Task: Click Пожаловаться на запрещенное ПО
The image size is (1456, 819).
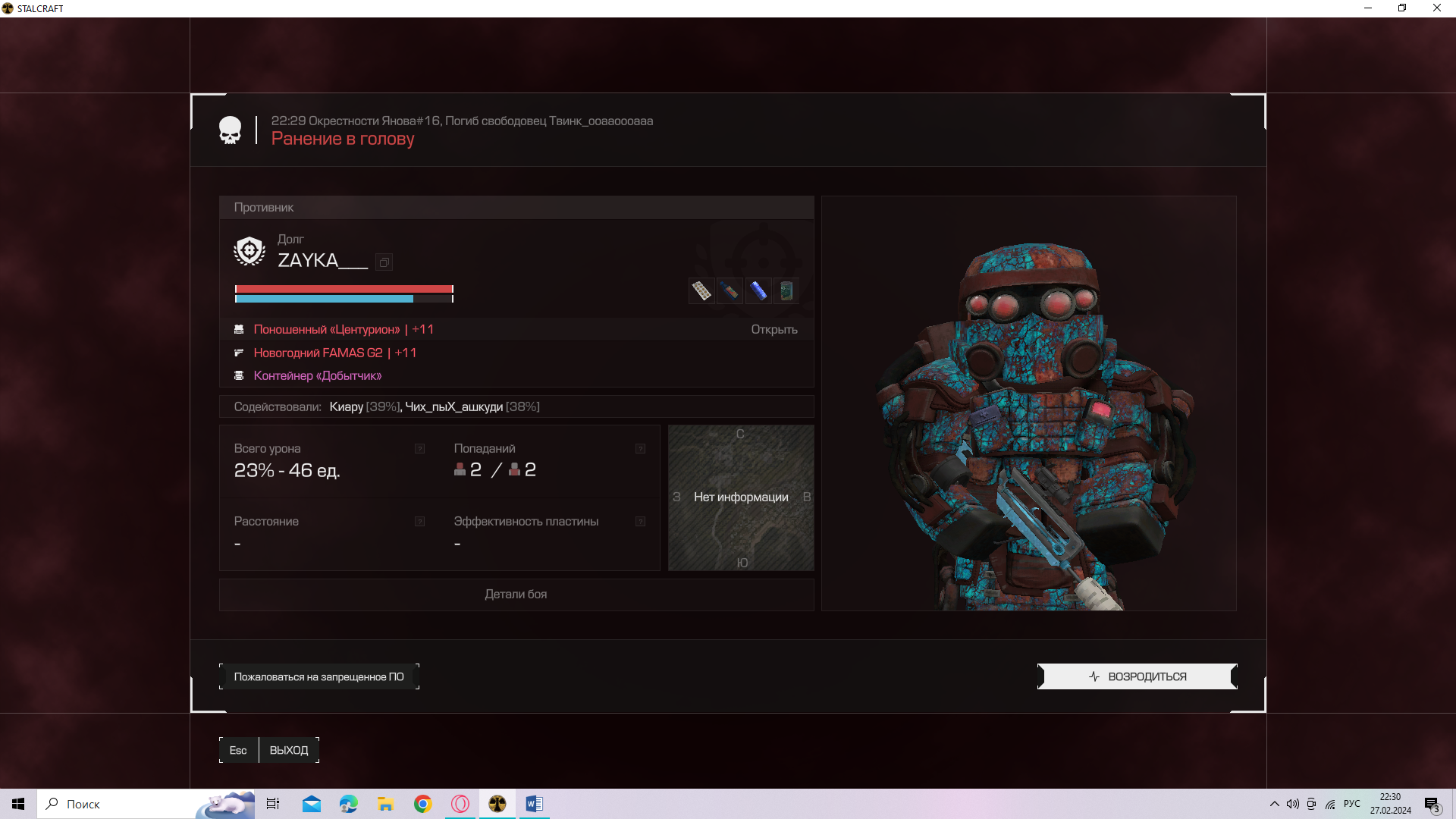Action: (319, 676)
